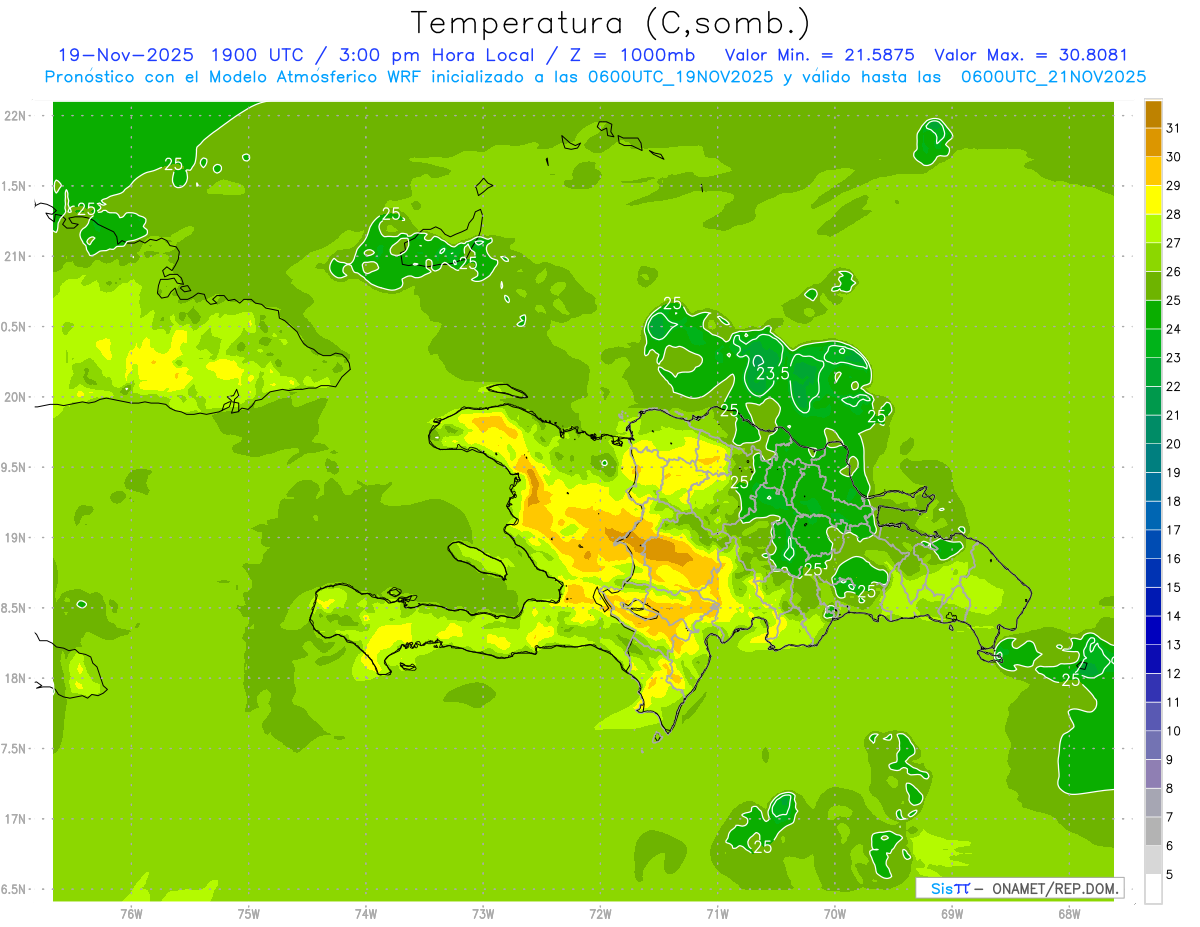This screenshot has width=1200, height=927.
Task: Click the "18N" latitude label
Action: 15,678
